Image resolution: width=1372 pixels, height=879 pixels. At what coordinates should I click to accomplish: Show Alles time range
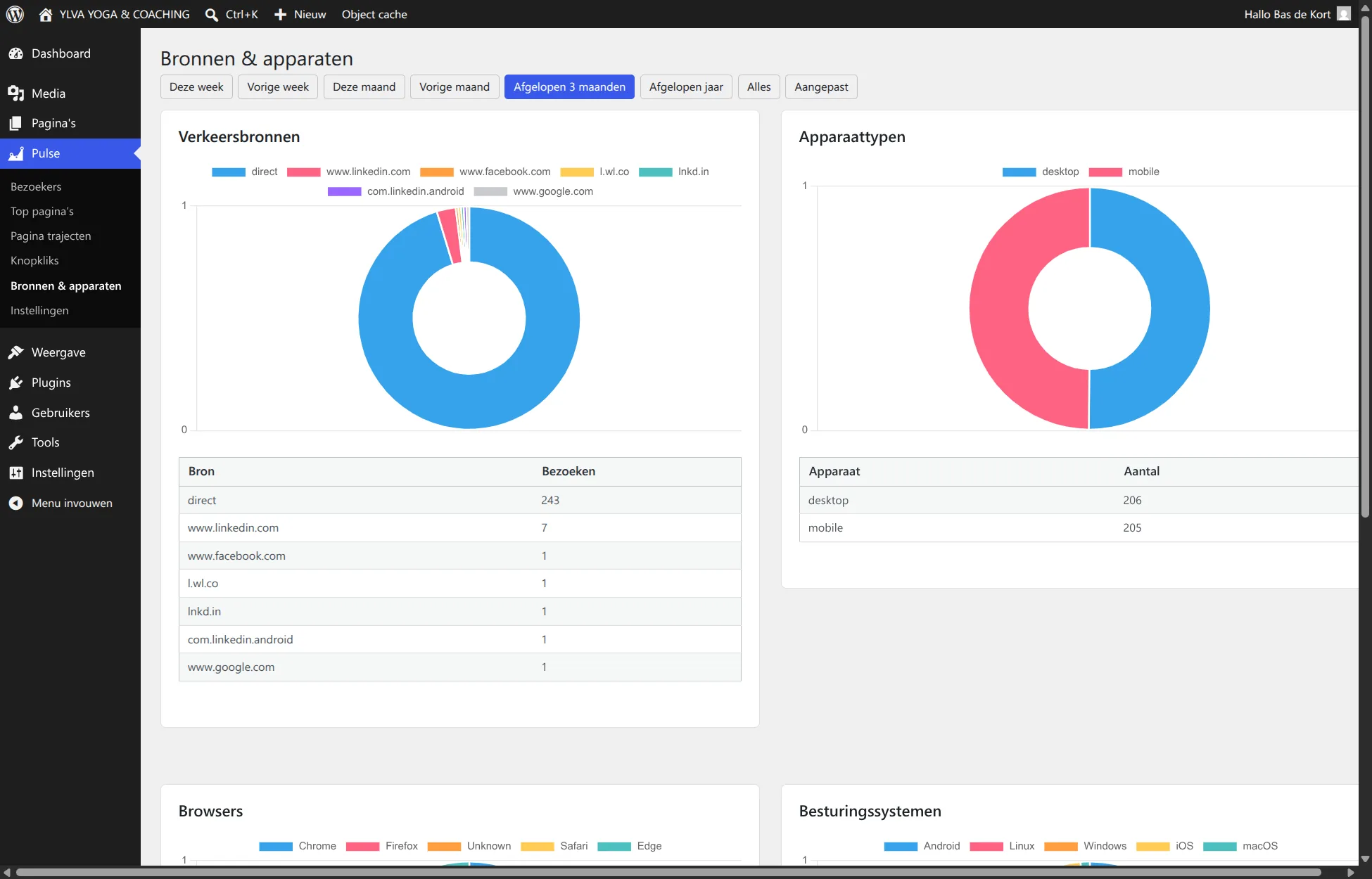tap(758, 86)
